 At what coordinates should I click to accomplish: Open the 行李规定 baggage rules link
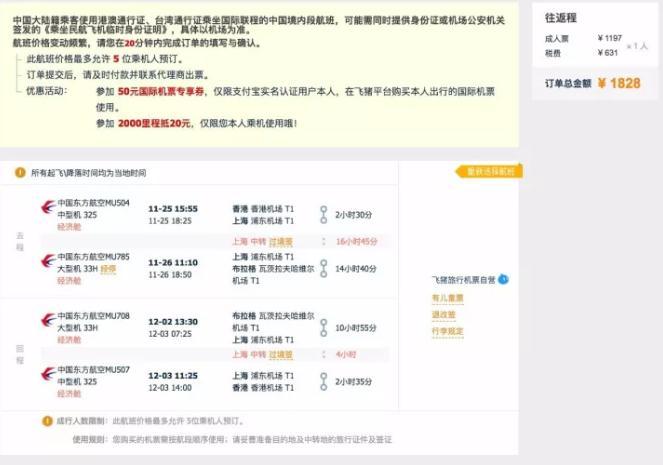pyautogui.click(x=447, y=331)
